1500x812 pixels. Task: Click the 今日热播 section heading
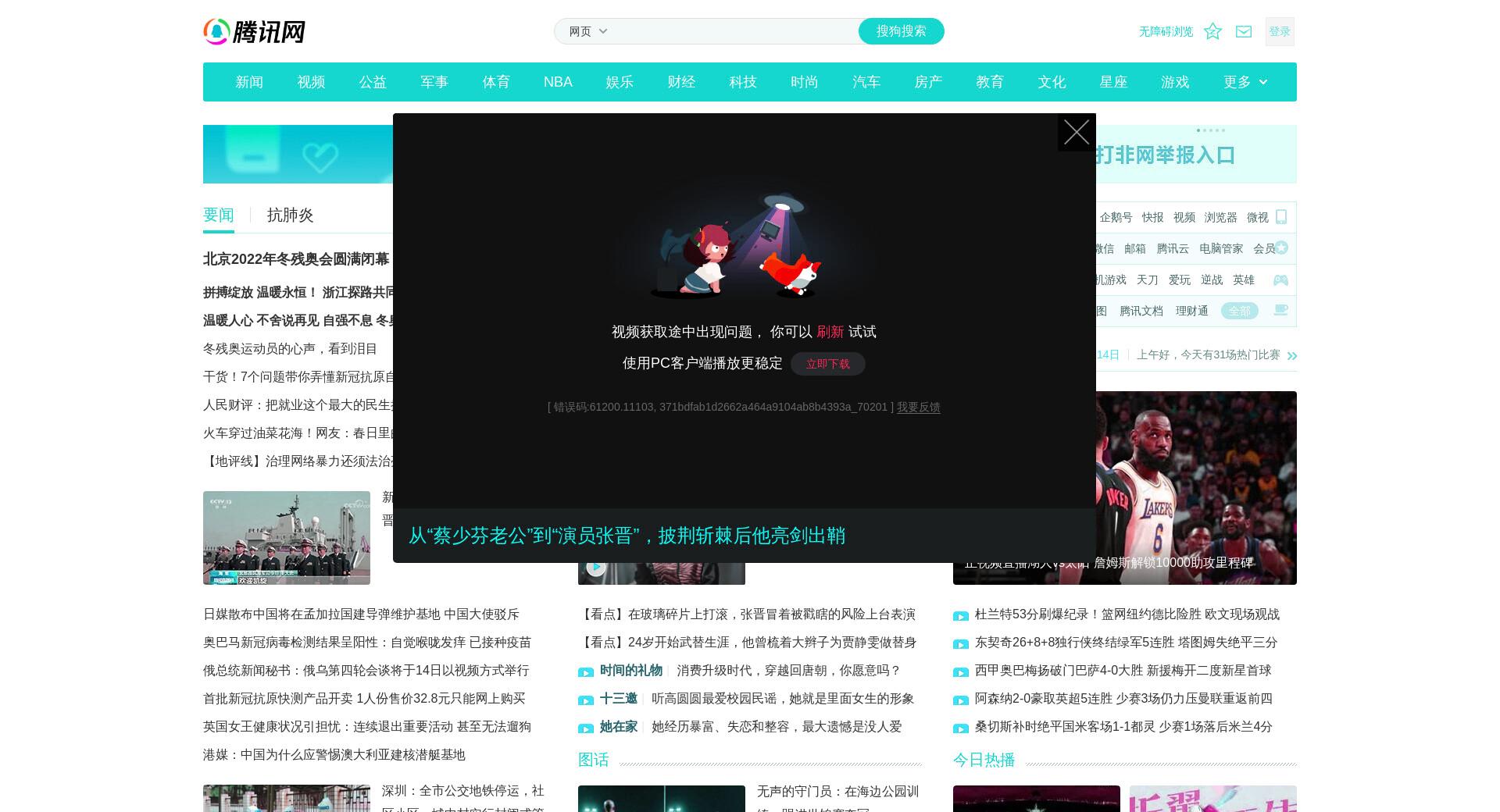tap(984, 760)
